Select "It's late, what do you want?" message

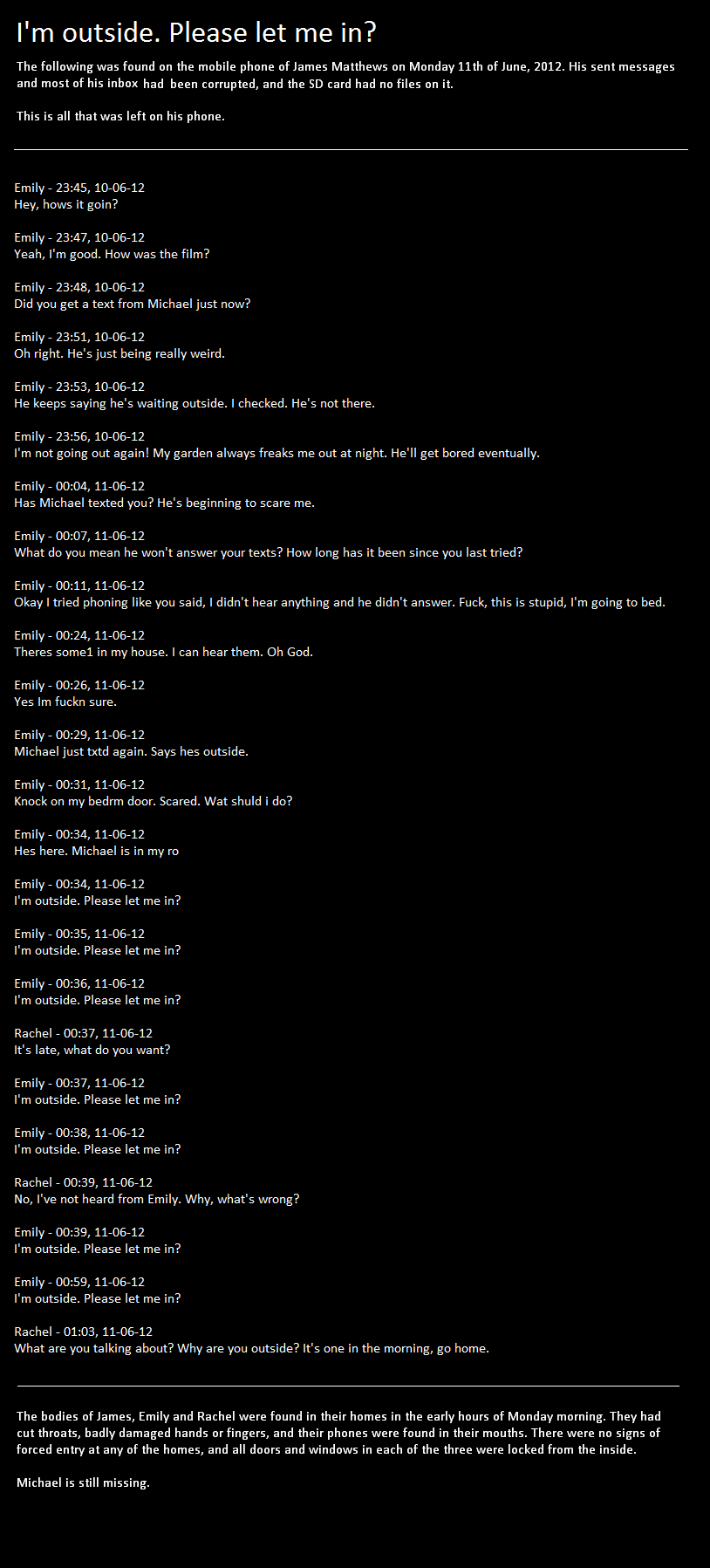click(92, 1050)
